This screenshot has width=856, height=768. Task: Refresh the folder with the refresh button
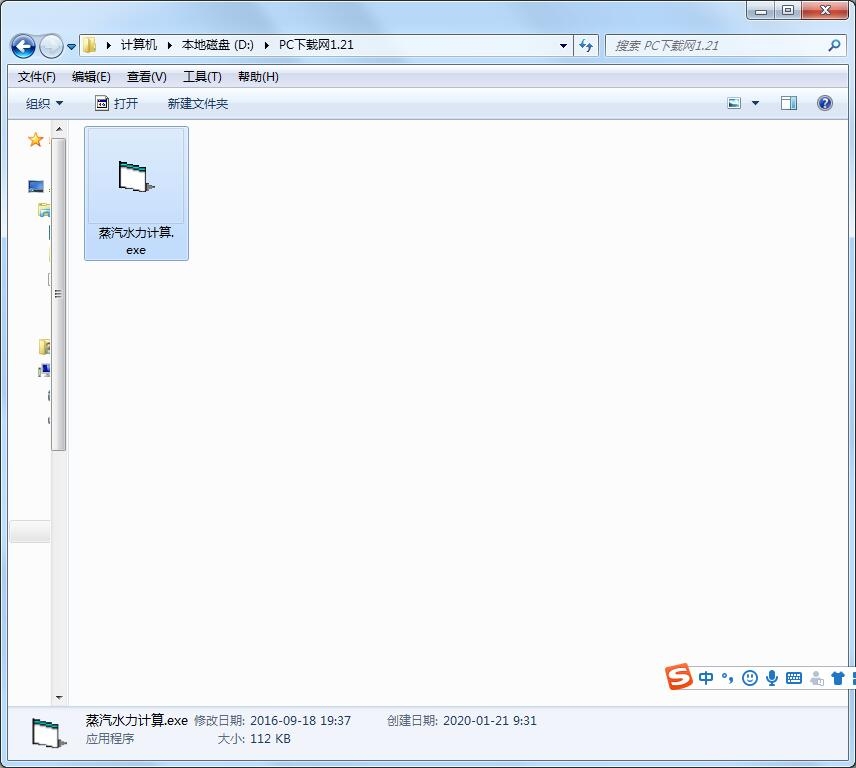[x=586, y=45]
